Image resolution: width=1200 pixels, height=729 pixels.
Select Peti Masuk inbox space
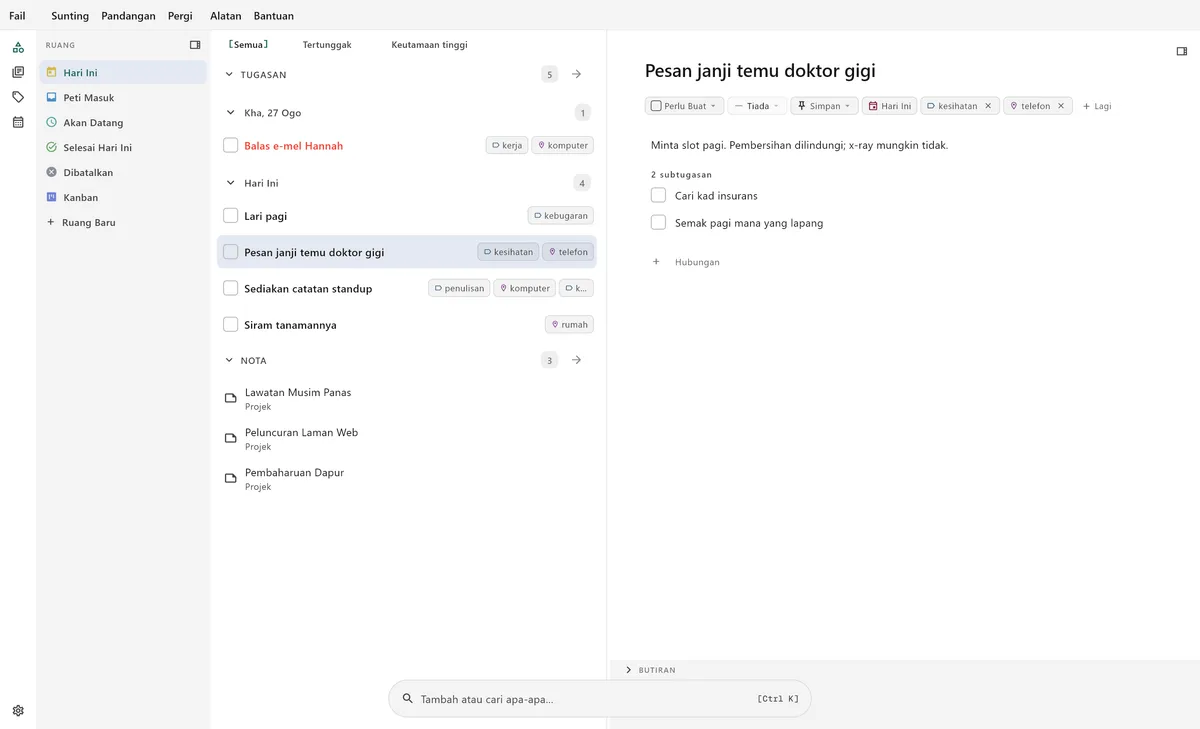(123, 98)
